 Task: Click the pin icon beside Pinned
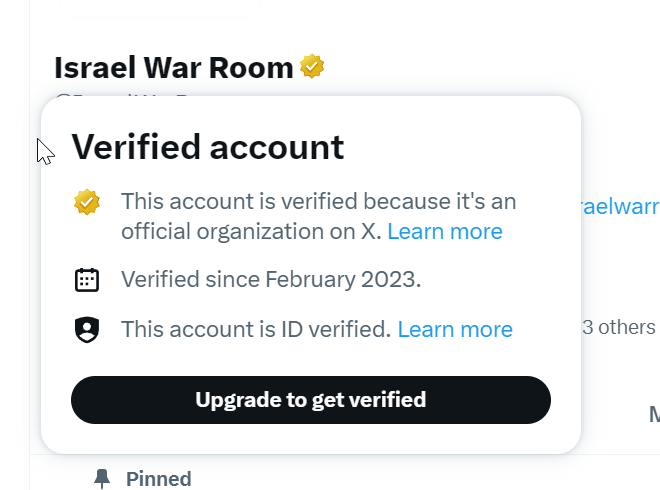(101, 479)
